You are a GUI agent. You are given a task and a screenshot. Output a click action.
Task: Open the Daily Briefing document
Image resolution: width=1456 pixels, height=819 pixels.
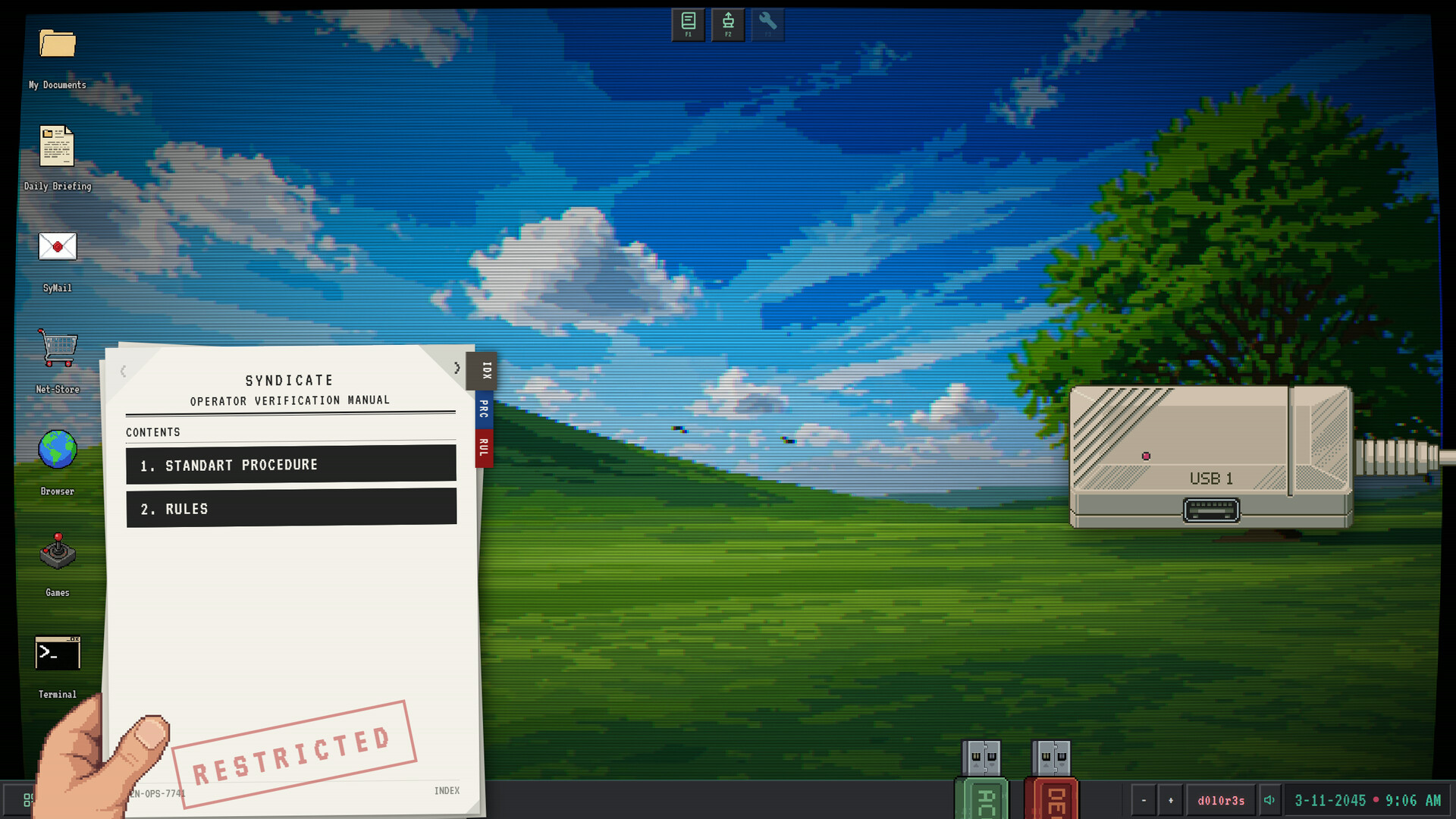(x=57, y=146)
